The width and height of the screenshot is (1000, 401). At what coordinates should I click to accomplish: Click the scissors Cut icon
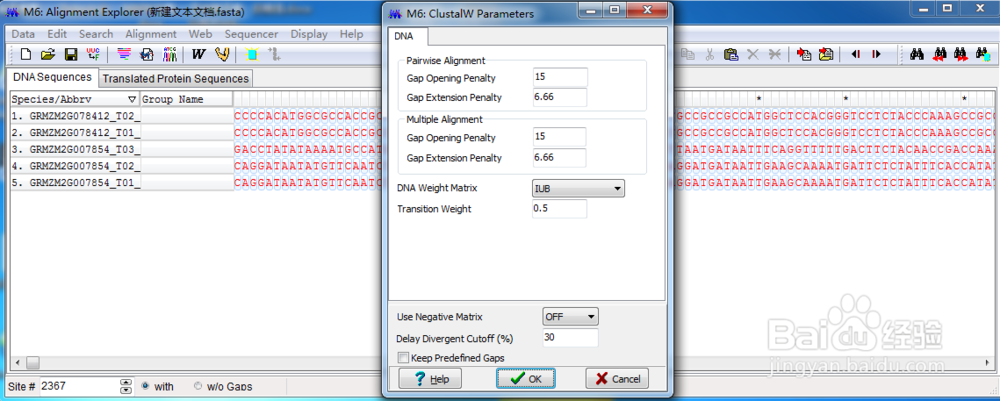[709, 55]
